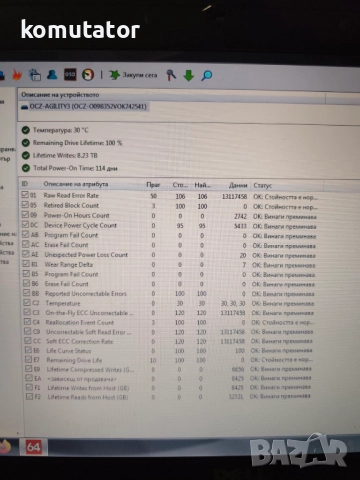Click the green check beside Lifetime Writes
Image resolution: width=360 pixels, height=480 pixels.
pyautogui.click(x=26, y=156)
